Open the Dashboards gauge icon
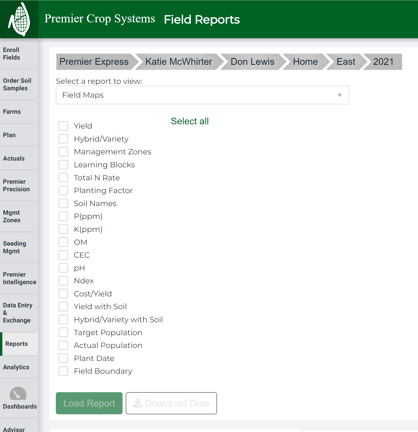418x432 pixels. point(18,393)
